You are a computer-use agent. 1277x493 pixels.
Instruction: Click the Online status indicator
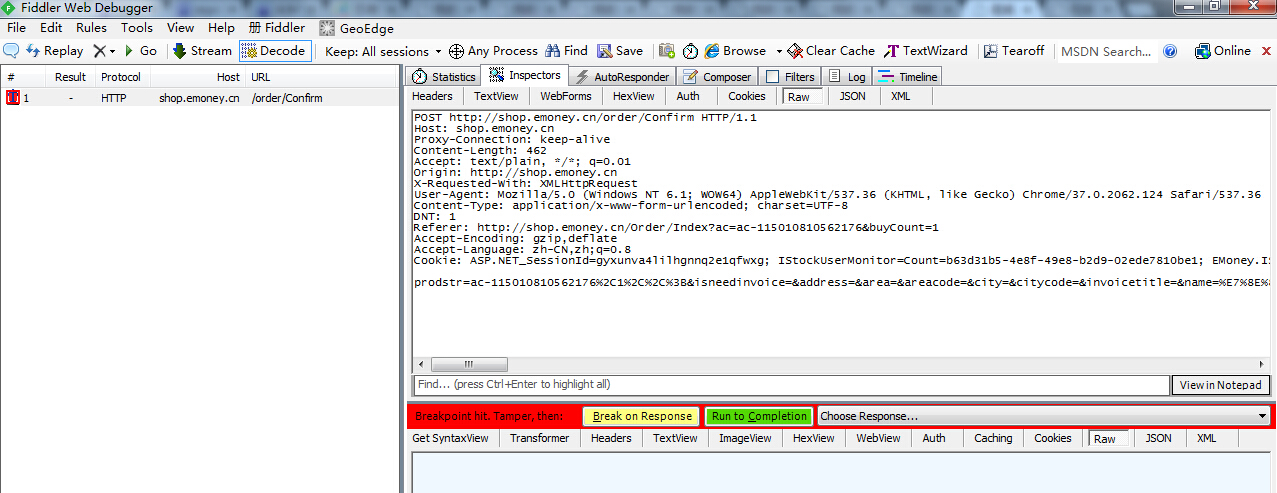coord(1222,51)
